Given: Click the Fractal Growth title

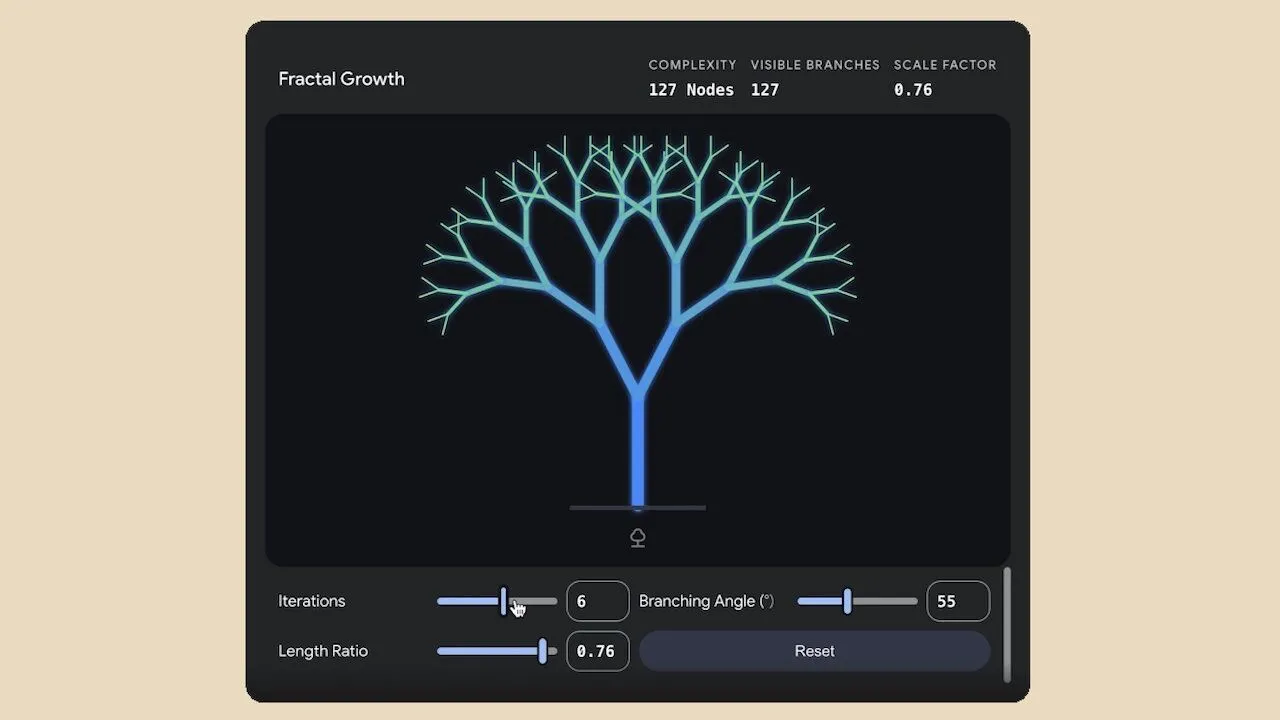Looking at the screenshot, I should pos(341,79).
